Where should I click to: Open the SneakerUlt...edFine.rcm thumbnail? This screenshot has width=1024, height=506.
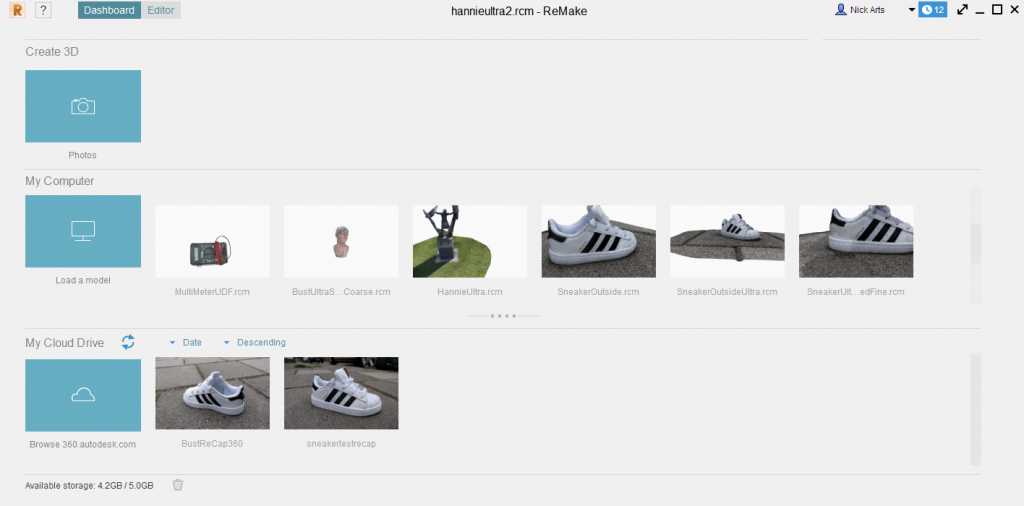pyautogui.click(x=856, y=242)
